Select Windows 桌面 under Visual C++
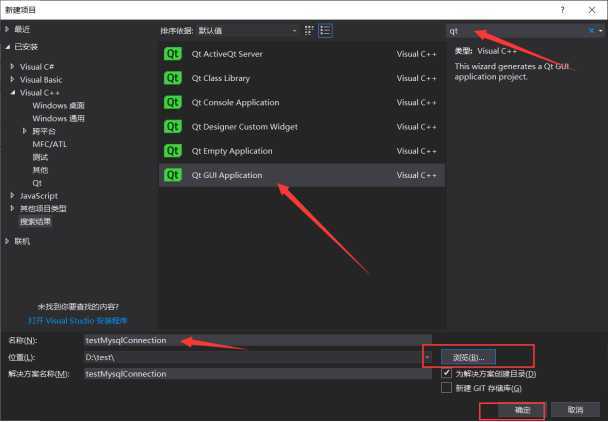The height and width of the screenshot is (422, 609). tap(59, 106)
